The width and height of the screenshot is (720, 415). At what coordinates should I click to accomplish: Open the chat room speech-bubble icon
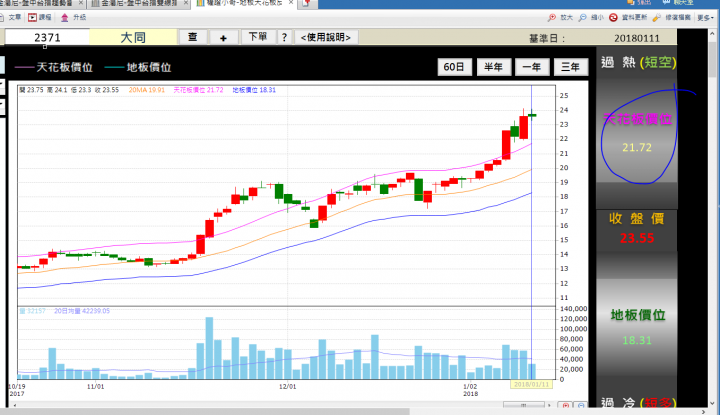point(667,2)
